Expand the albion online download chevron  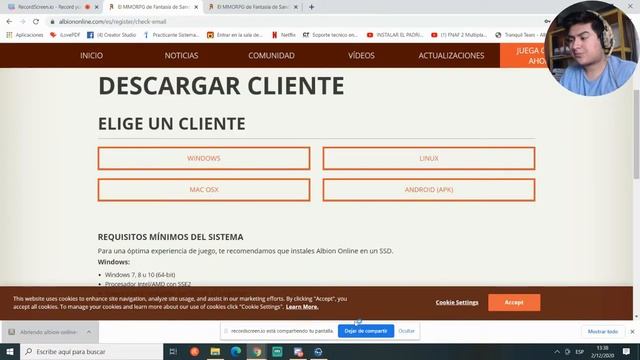(89, 332)
